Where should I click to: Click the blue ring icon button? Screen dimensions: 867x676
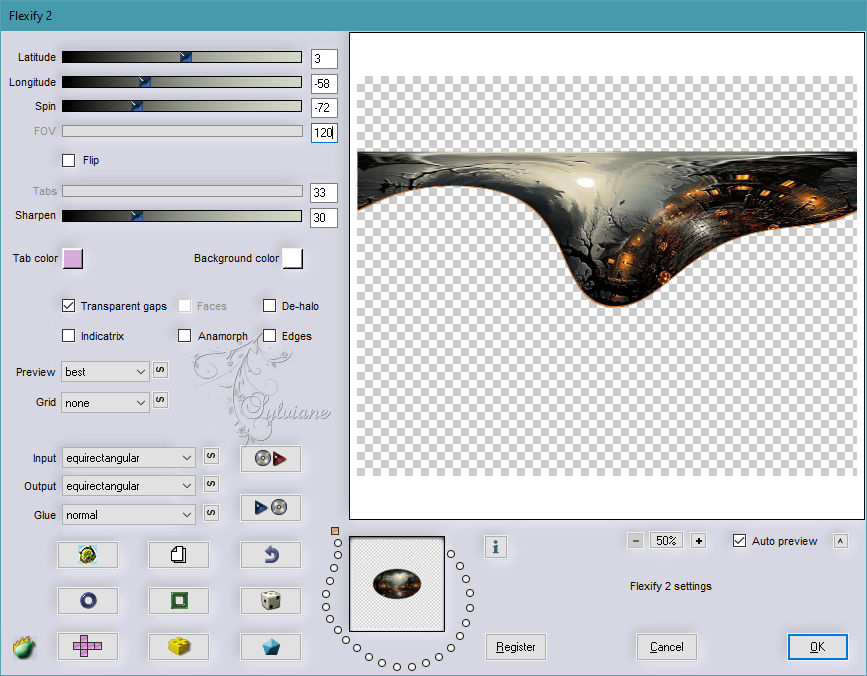(88, 600)
